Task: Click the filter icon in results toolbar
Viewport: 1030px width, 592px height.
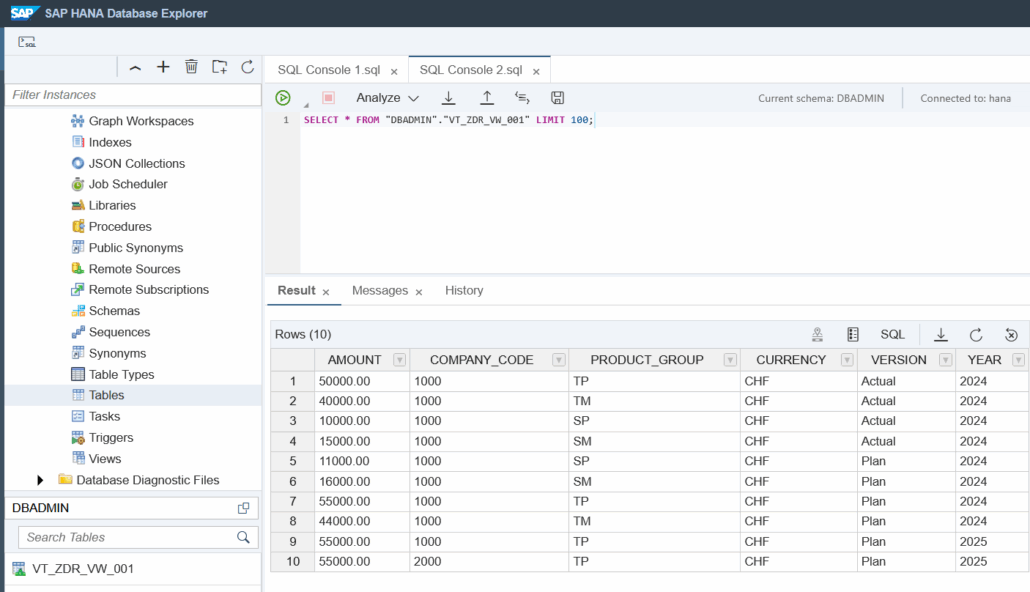Action: point(817,334)
